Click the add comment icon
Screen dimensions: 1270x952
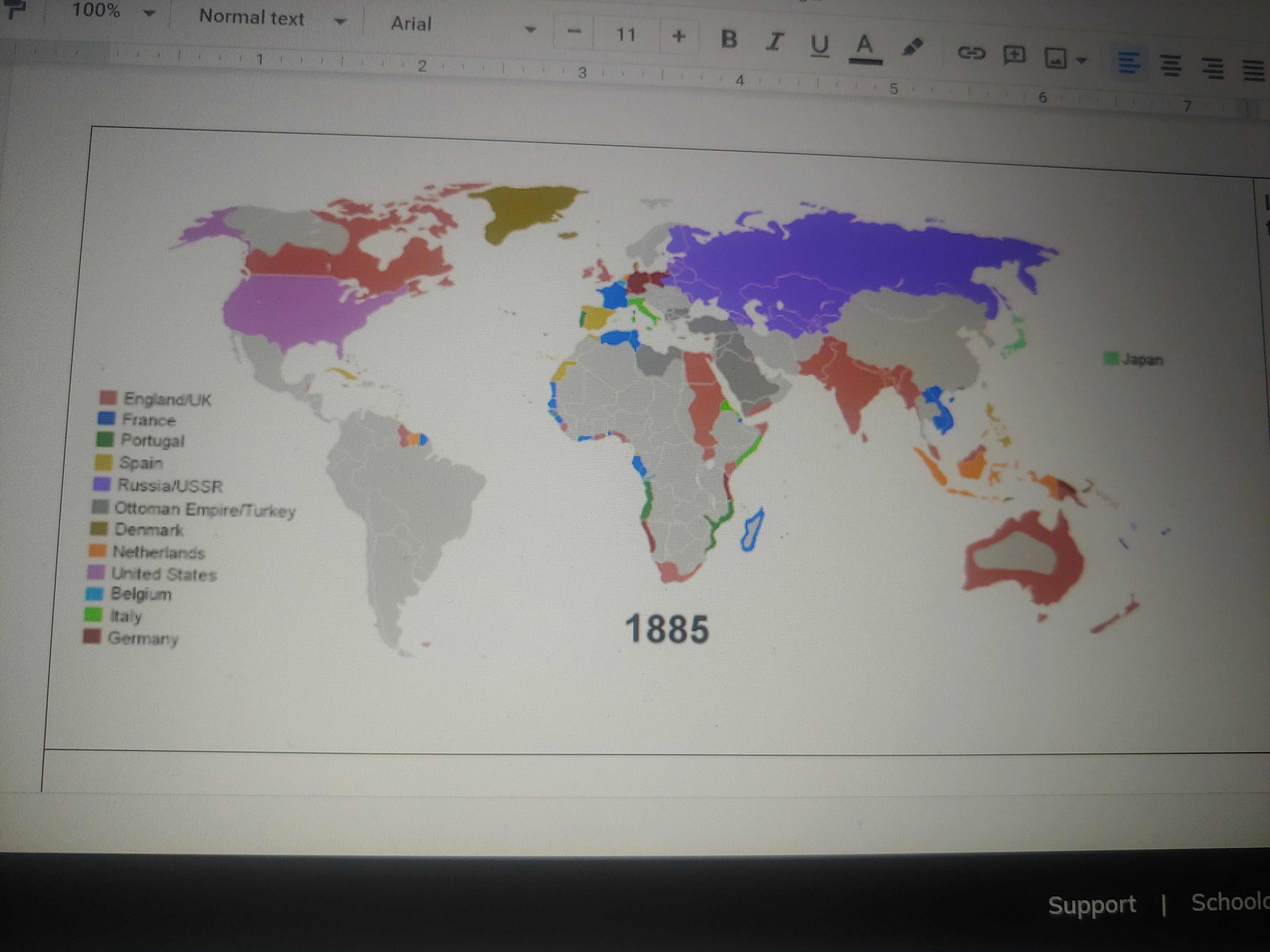1014,56
